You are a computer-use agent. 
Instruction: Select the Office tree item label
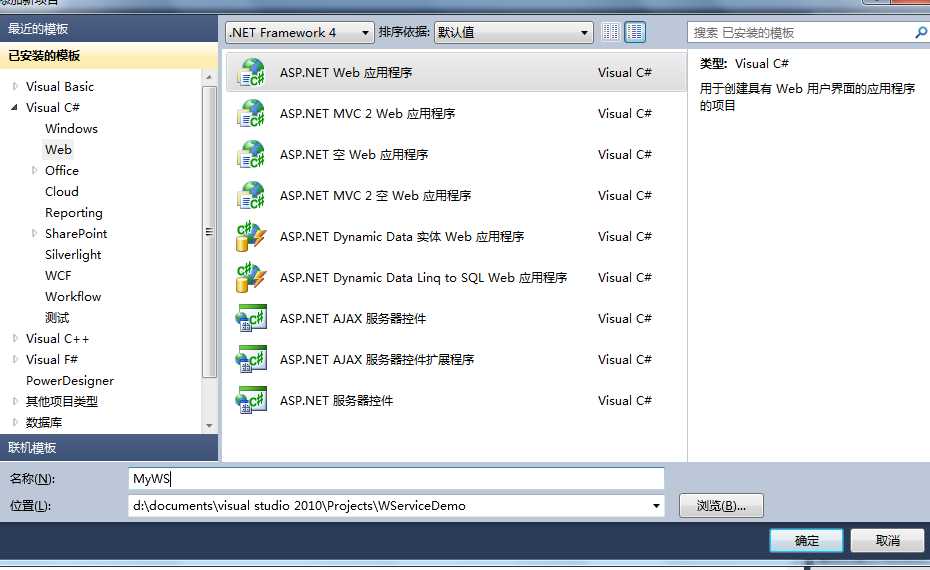(62, 171)
